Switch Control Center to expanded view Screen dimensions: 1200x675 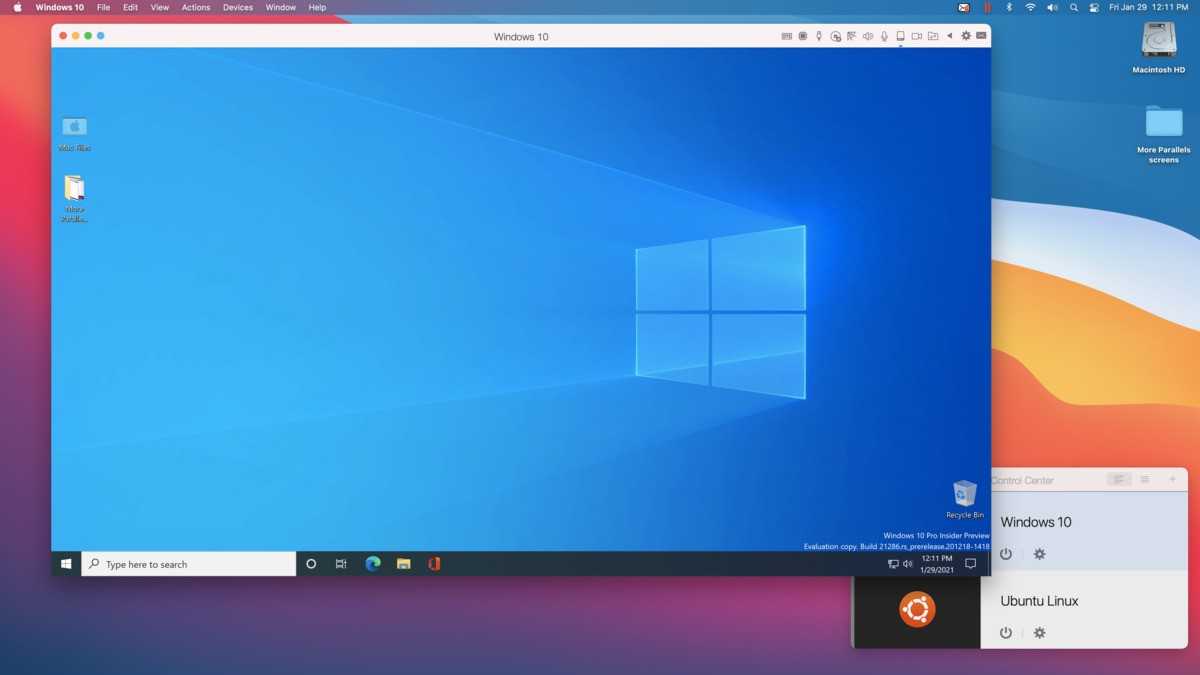(x=1119, y=480)
